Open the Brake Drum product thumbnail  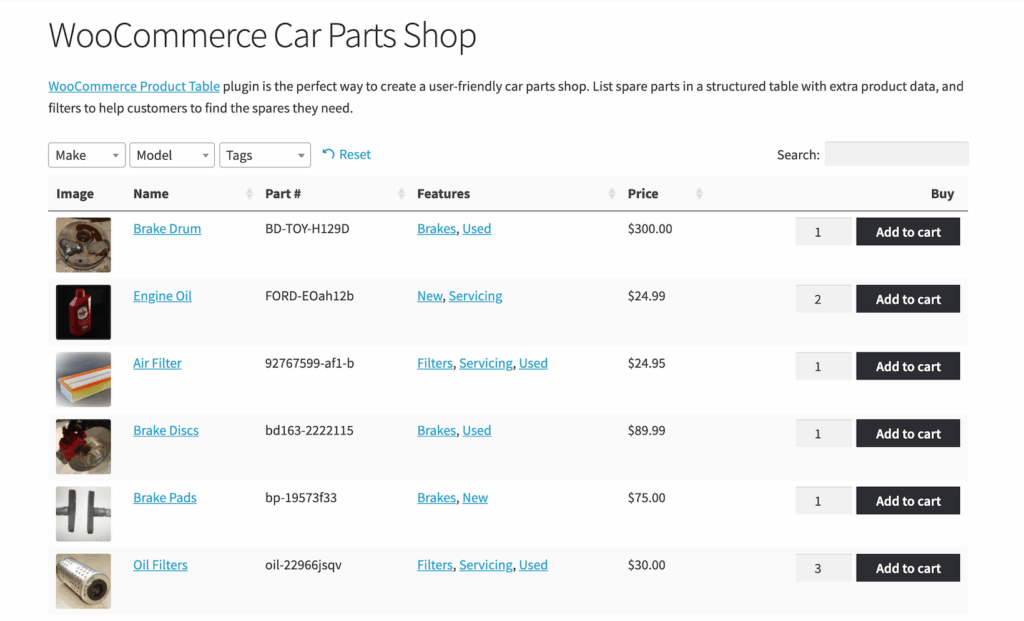point(84,245)
